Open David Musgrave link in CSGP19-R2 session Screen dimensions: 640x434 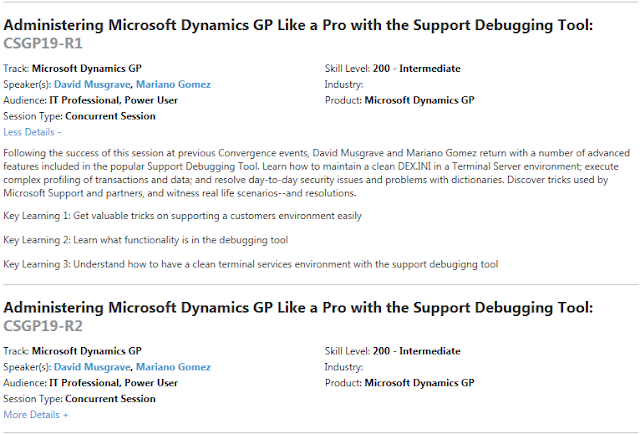pos(92,367)
